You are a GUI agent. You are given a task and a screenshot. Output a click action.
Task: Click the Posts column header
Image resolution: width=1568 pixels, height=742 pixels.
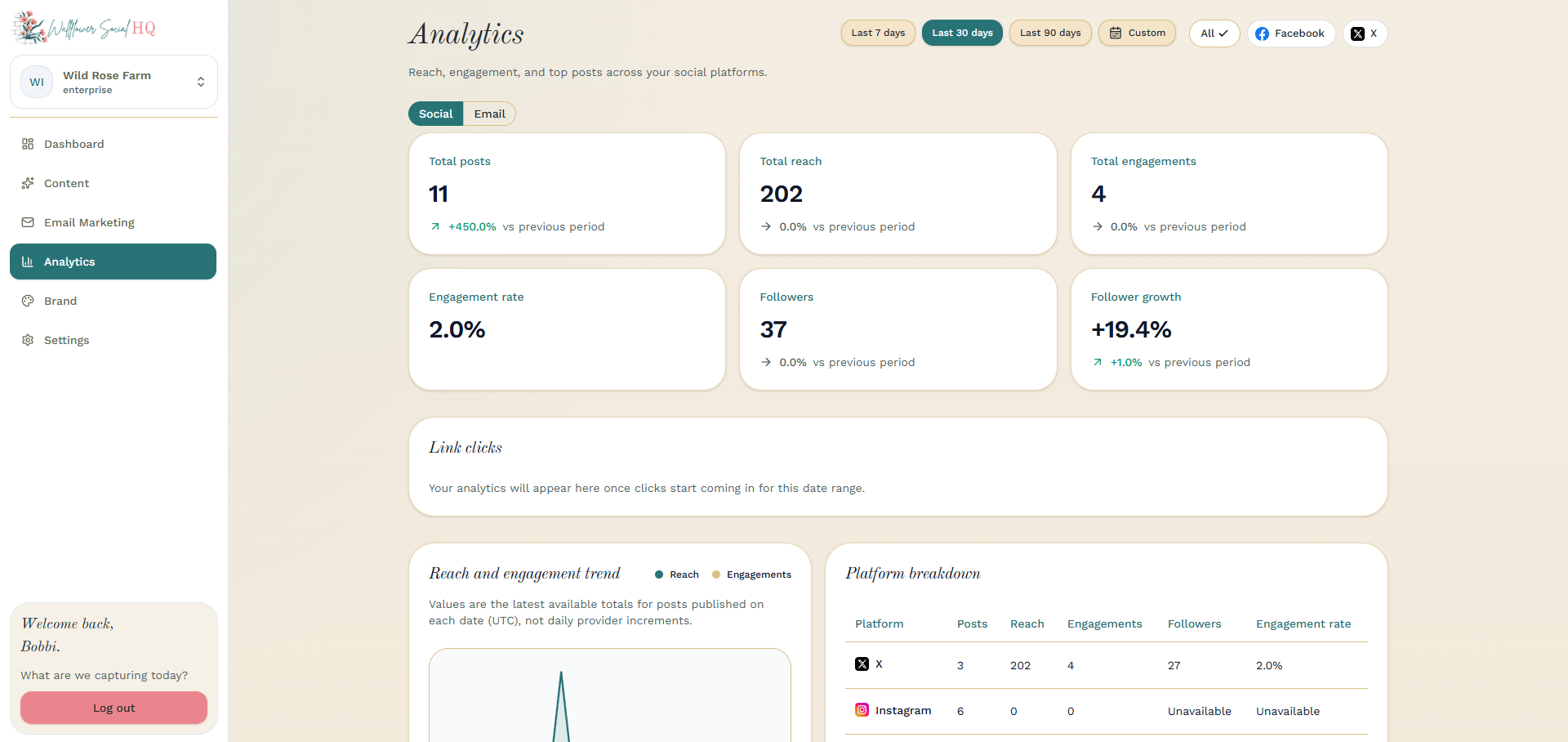click(972, 624)
